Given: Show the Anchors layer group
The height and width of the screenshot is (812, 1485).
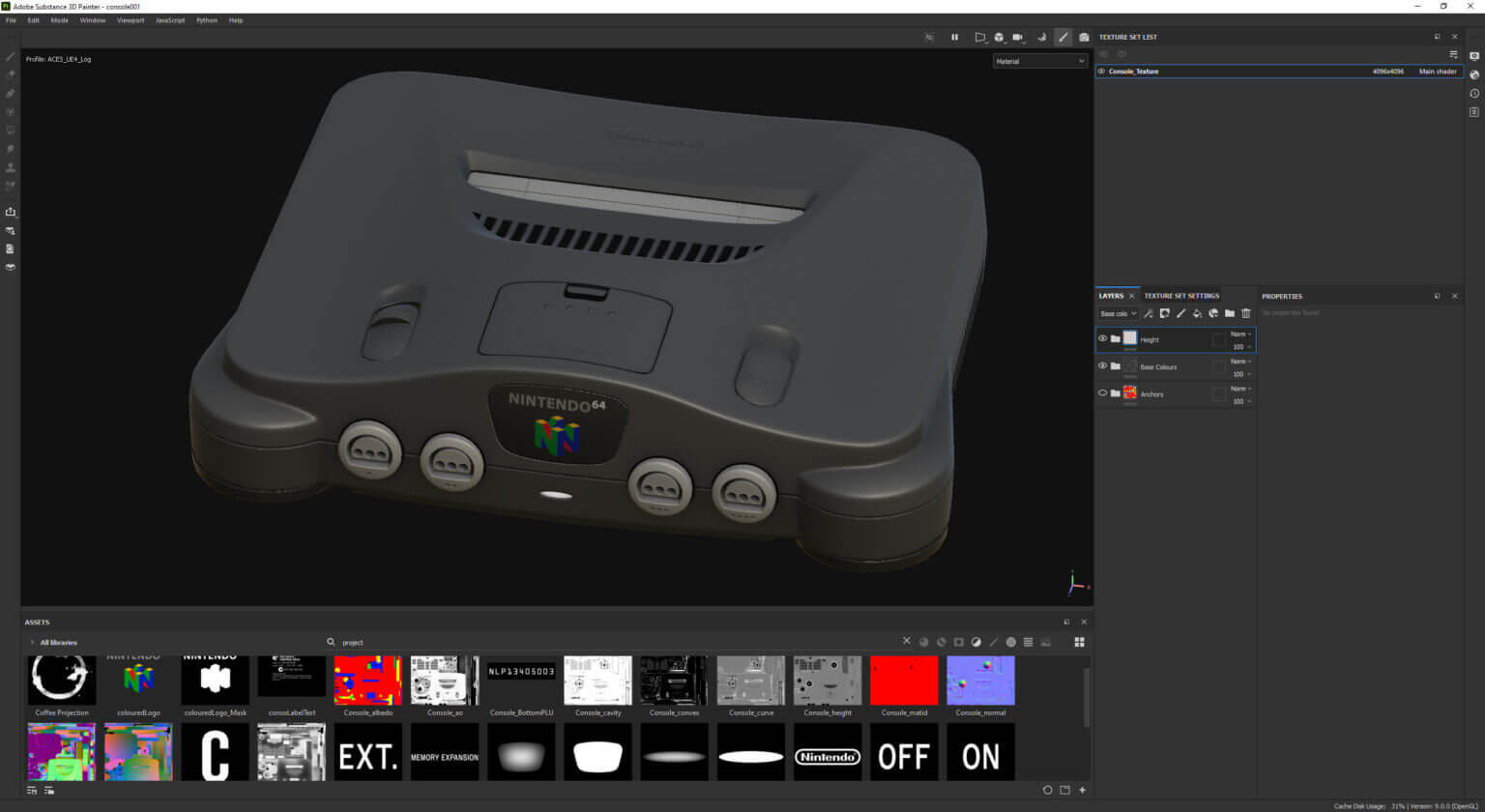Looking at the screenshot, I should pyautogui.click(x=1102, y=392).
